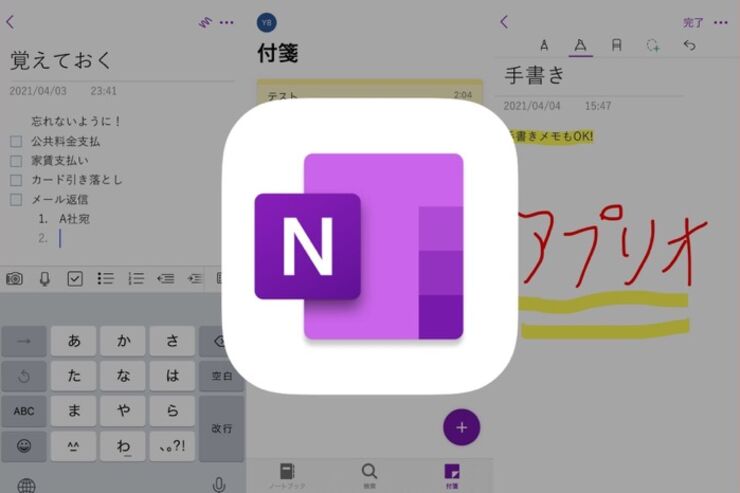Tap the ^^ kaomoji key
Image resolution: width=740 pixels, height=493 pixels.
74,446
